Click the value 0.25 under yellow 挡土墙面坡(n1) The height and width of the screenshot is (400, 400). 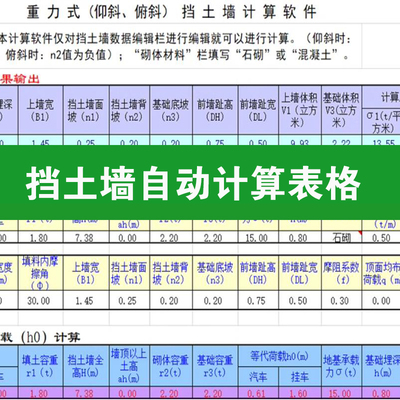[128, 301]
